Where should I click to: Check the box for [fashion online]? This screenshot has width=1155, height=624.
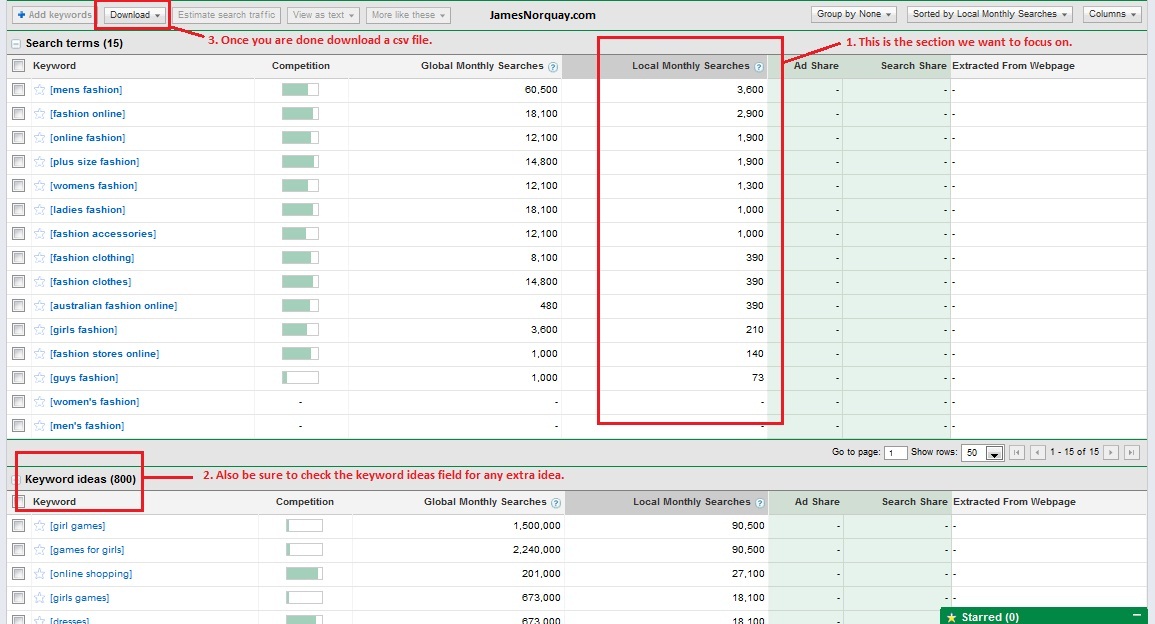(x=18, y=114)
